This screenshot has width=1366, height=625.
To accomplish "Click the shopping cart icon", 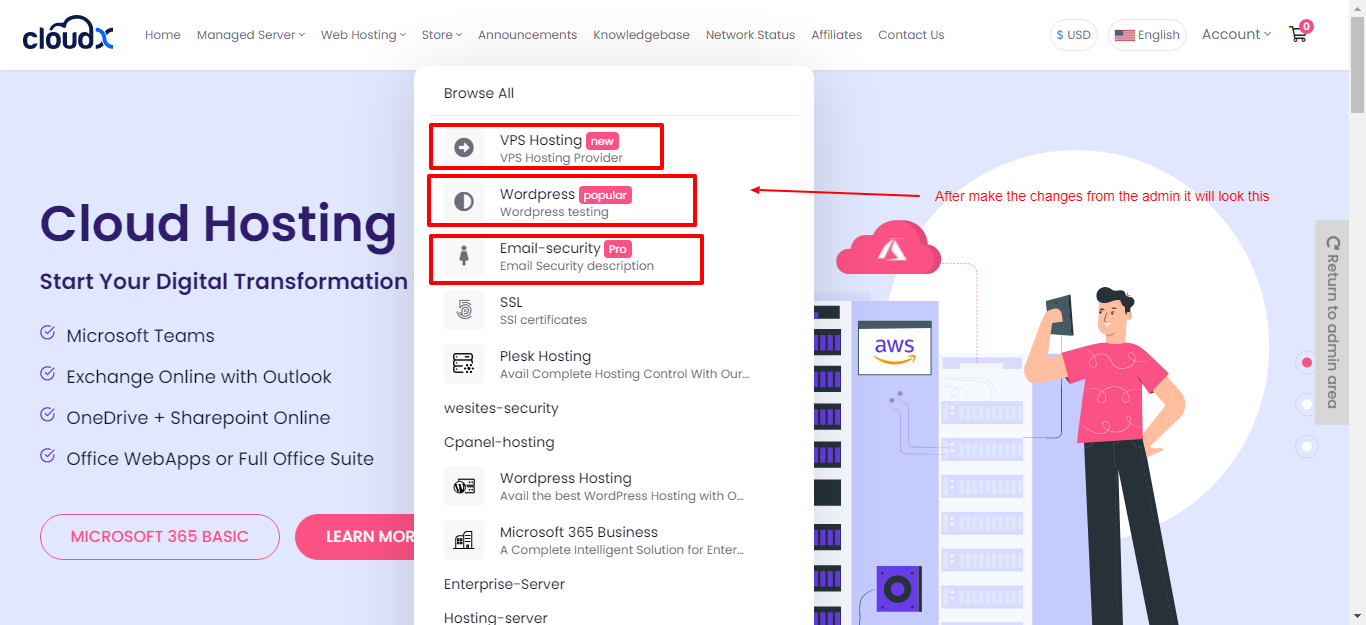I will [1298, 34].
